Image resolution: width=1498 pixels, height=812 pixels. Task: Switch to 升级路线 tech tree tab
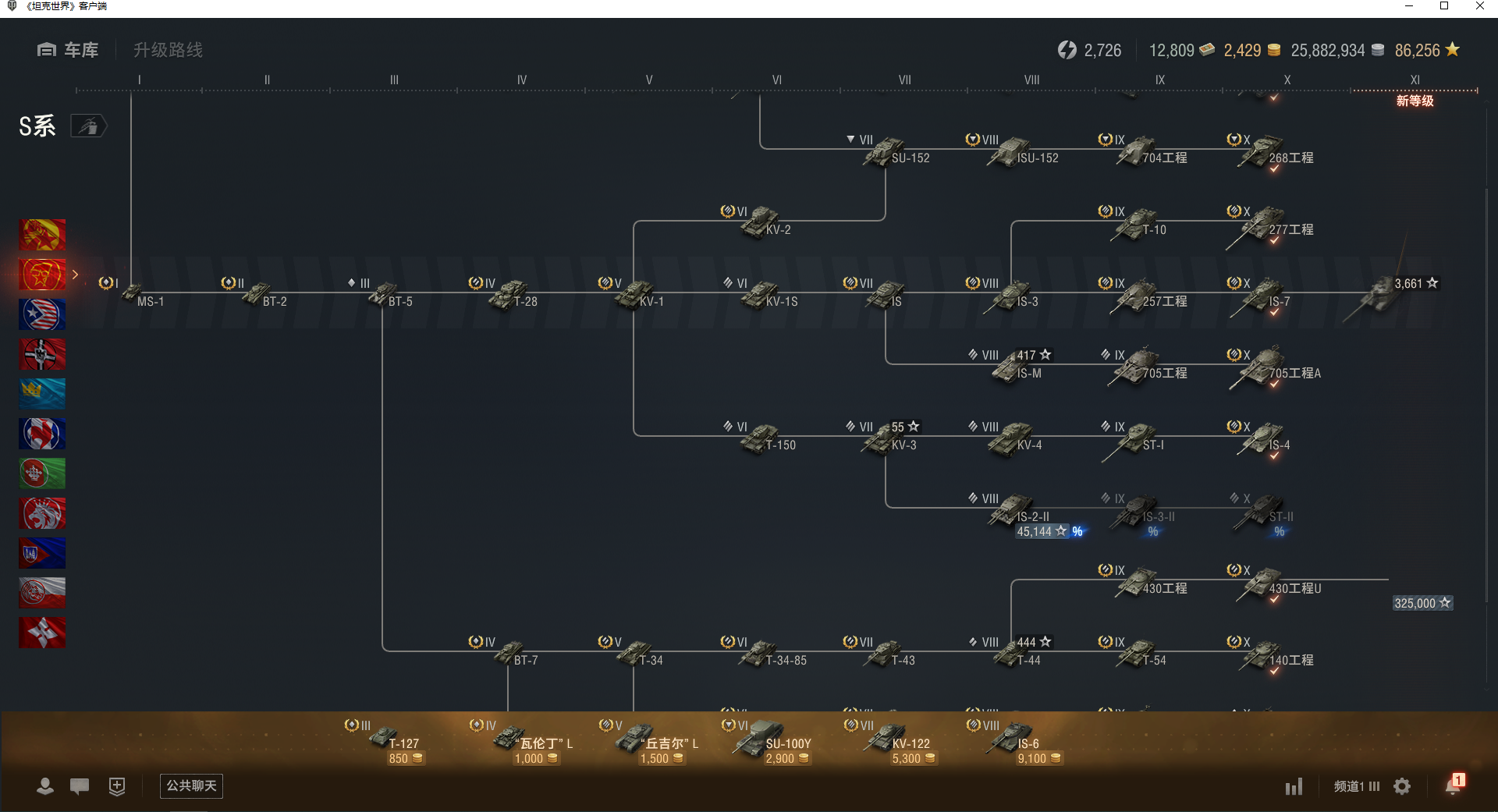pos(168,50)
